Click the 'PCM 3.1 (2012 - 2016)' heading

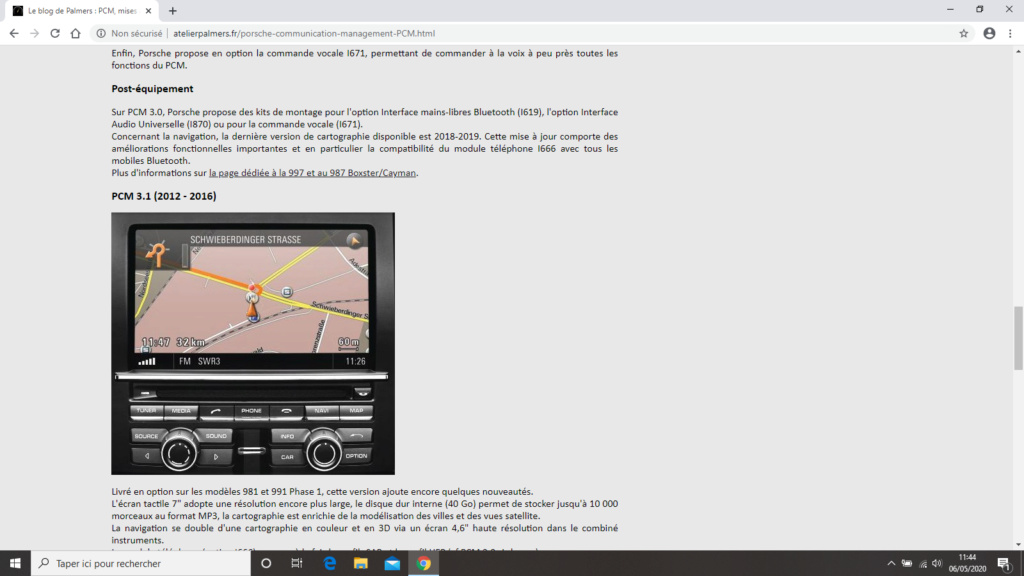coord(164,196)
